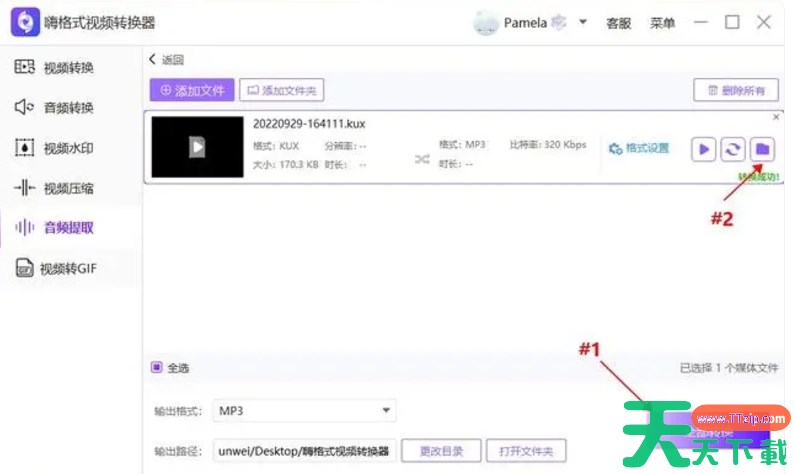The width and height of the screenshot is (795, 474).
Task: Open the 菜单 menu
Action: [663, 23]
